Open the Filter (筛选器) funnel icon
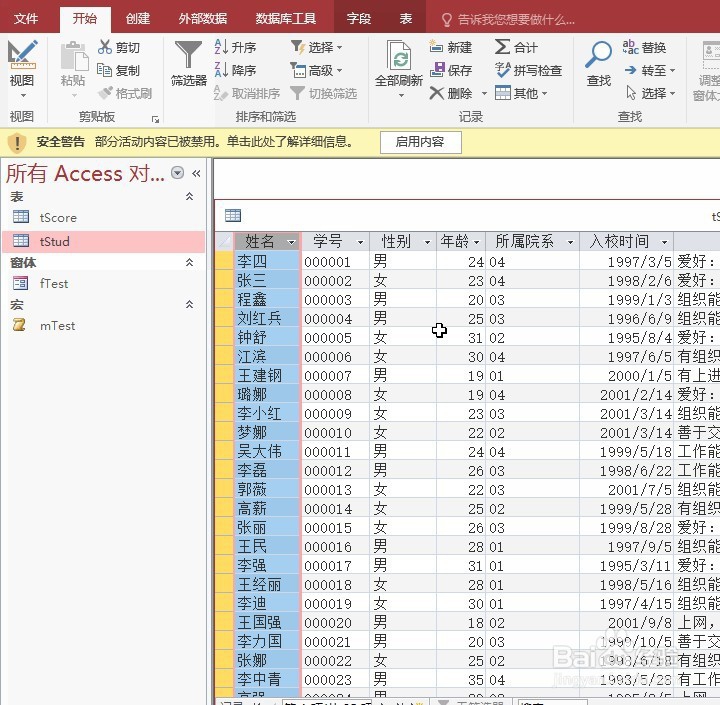 click(188, 54)
